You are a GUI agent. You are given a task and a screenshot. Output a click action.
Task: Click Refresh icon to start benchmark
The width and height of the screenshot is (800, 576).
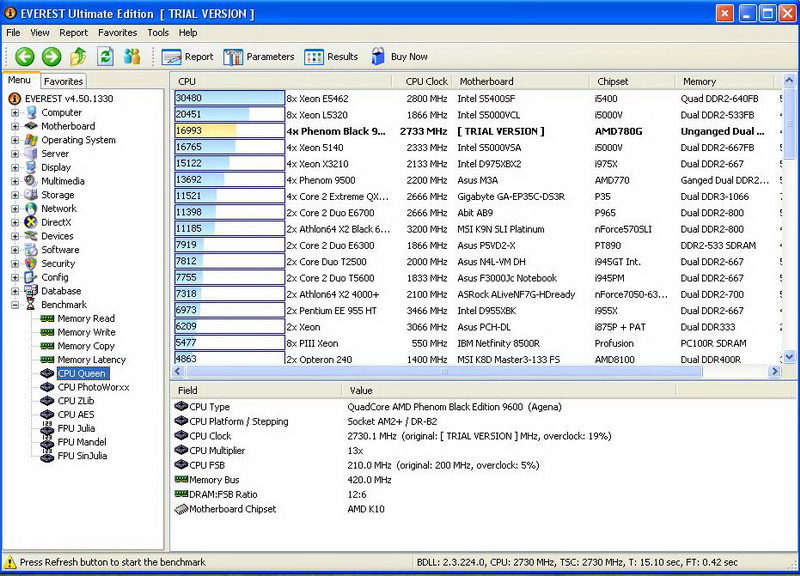click(106, 57)
